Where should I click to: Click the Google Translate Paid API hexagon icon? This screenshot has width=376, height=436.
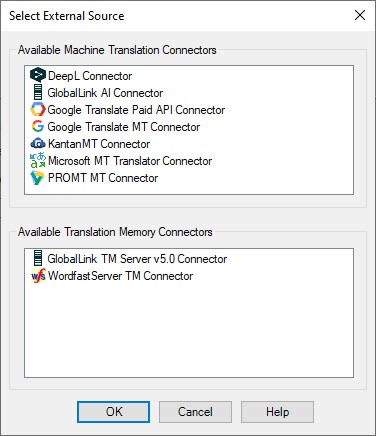coord(38,109)
